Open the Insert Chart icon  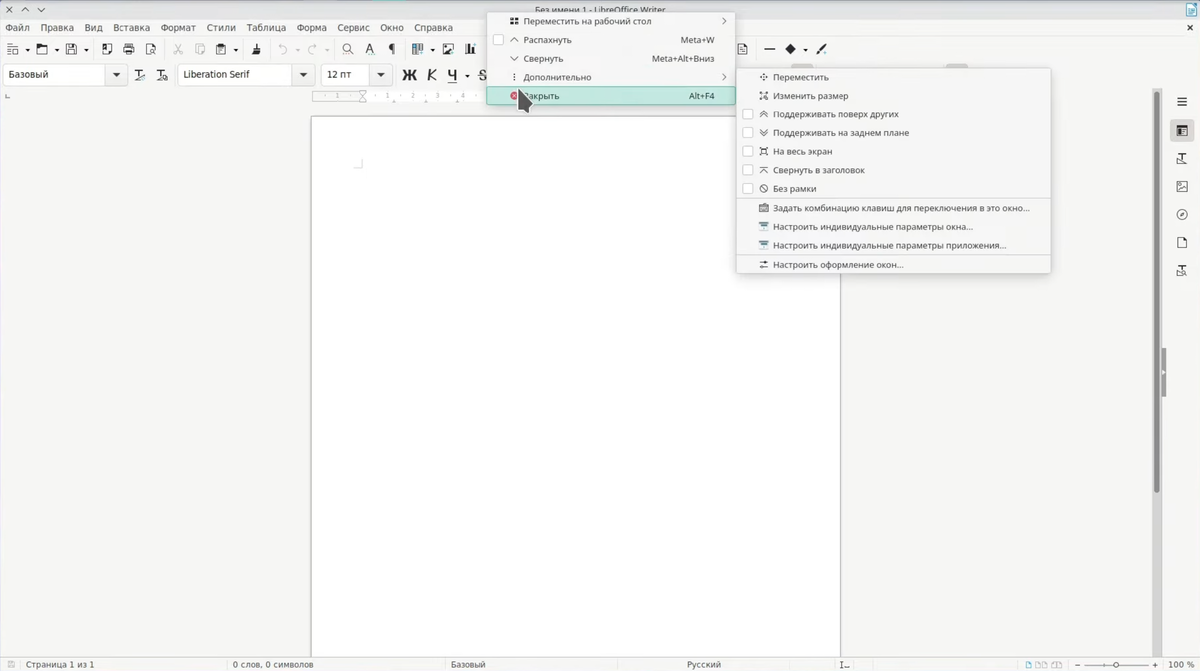pos(470,49)
